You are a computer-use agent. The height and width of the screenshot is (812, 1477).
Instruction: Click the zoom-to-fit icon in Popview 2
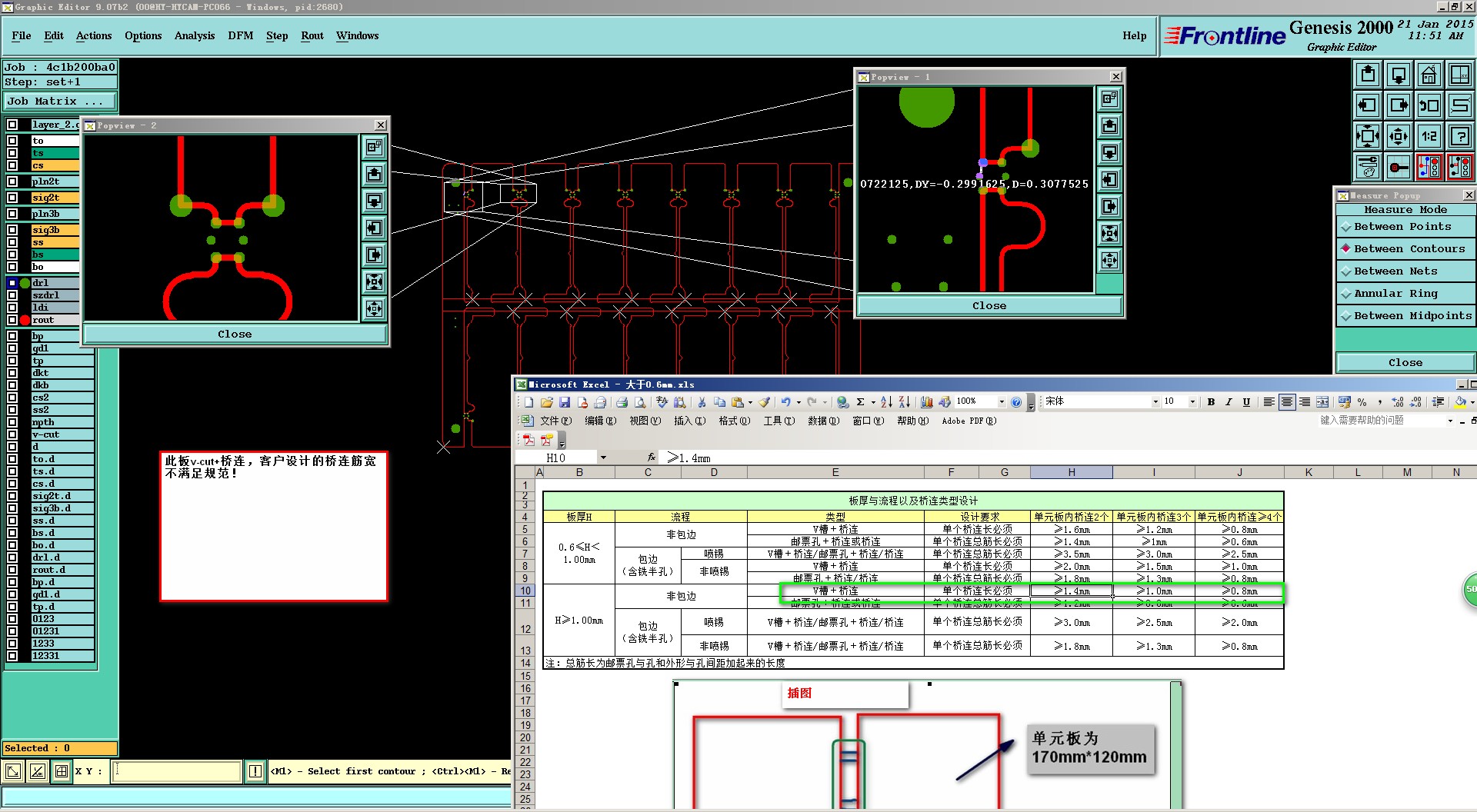point(375,281)
